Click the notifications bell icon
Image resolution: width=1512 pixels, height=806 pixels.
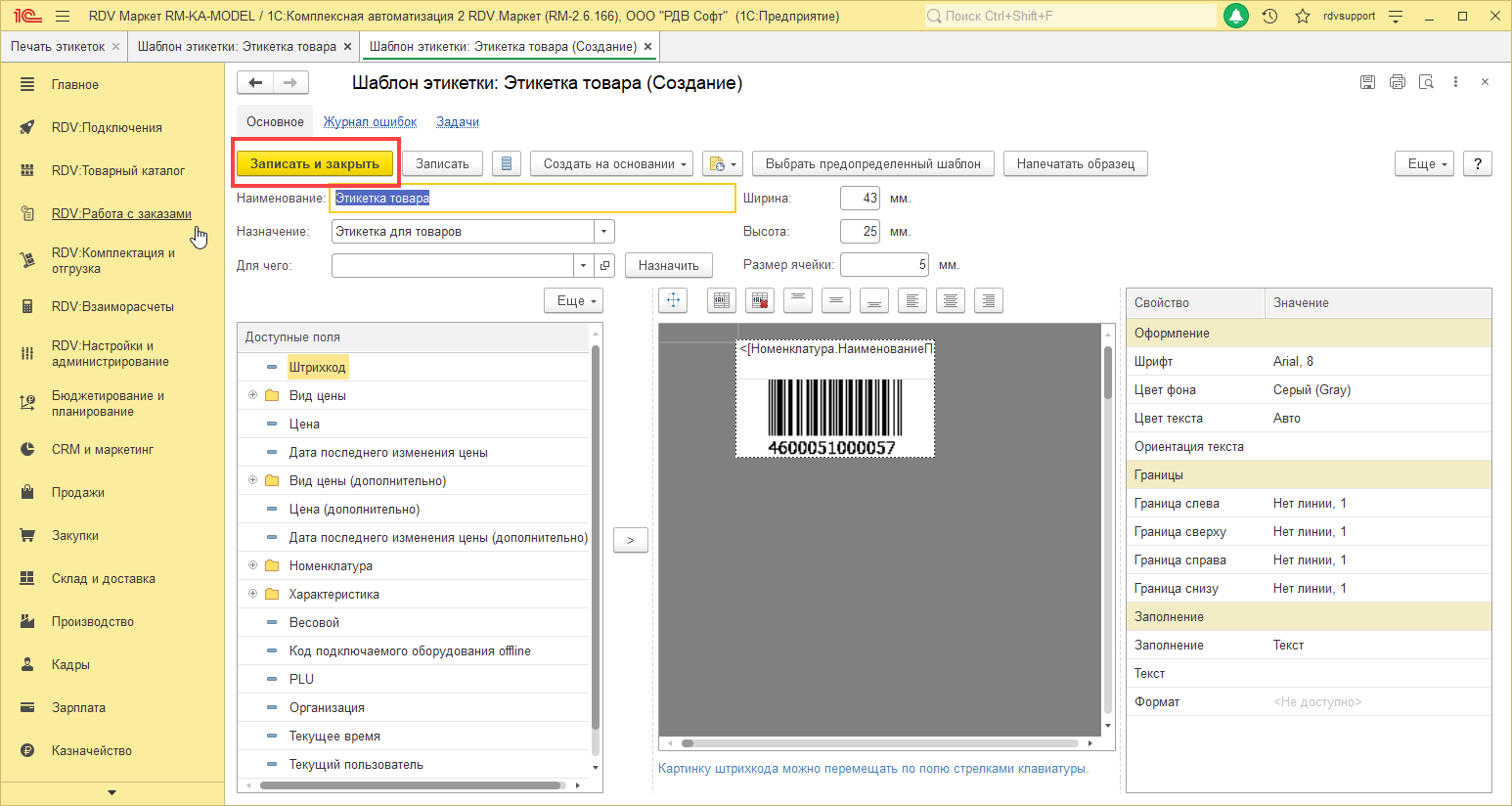1236,17
